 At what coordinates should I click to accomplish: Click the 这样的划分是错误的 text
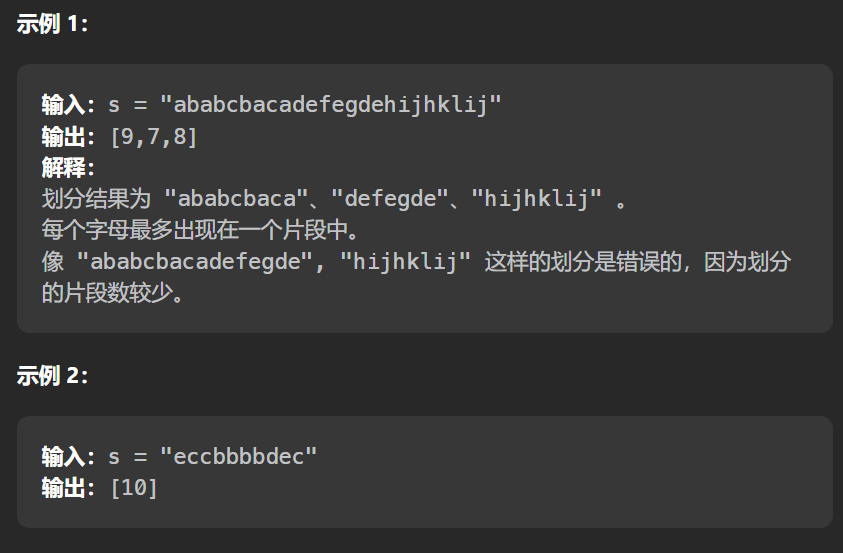click(x=583, y=262)
